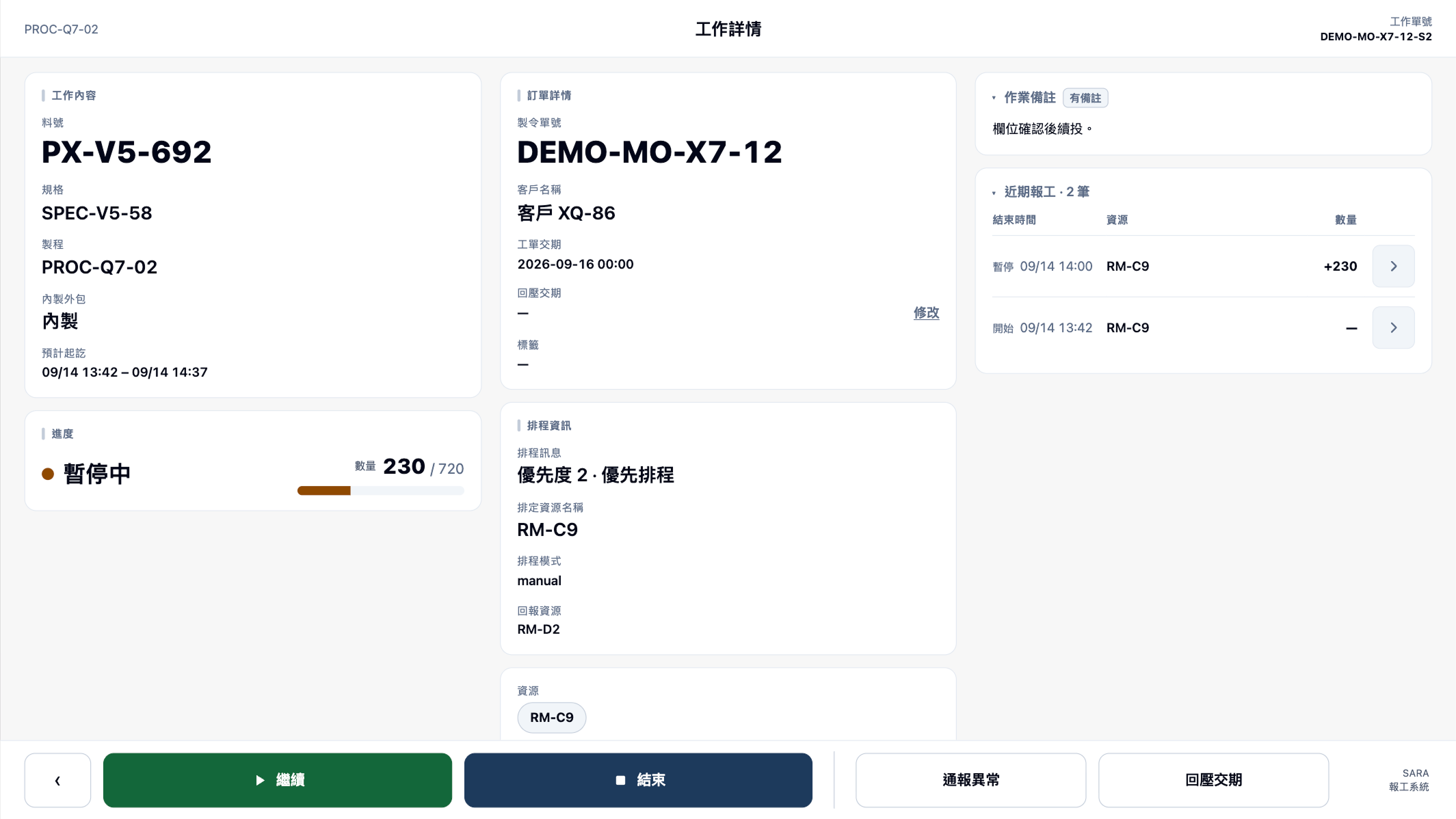Click work order number DEMO-MO-X7-12-S2

click(x=1375, y=36)
